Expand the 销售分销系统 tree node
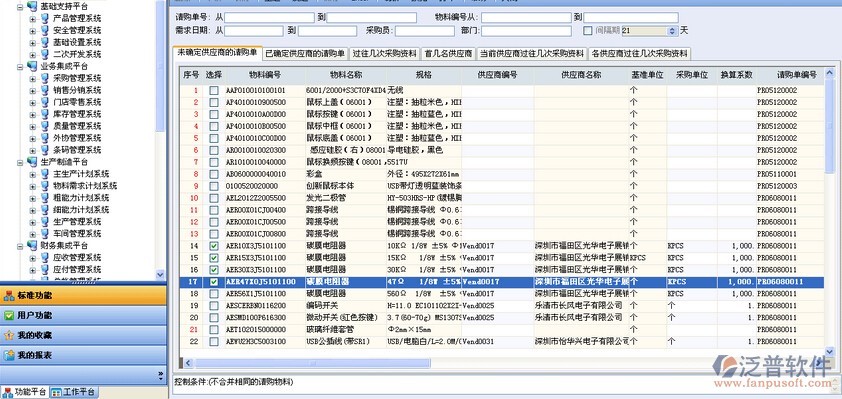 coord(33,90)
